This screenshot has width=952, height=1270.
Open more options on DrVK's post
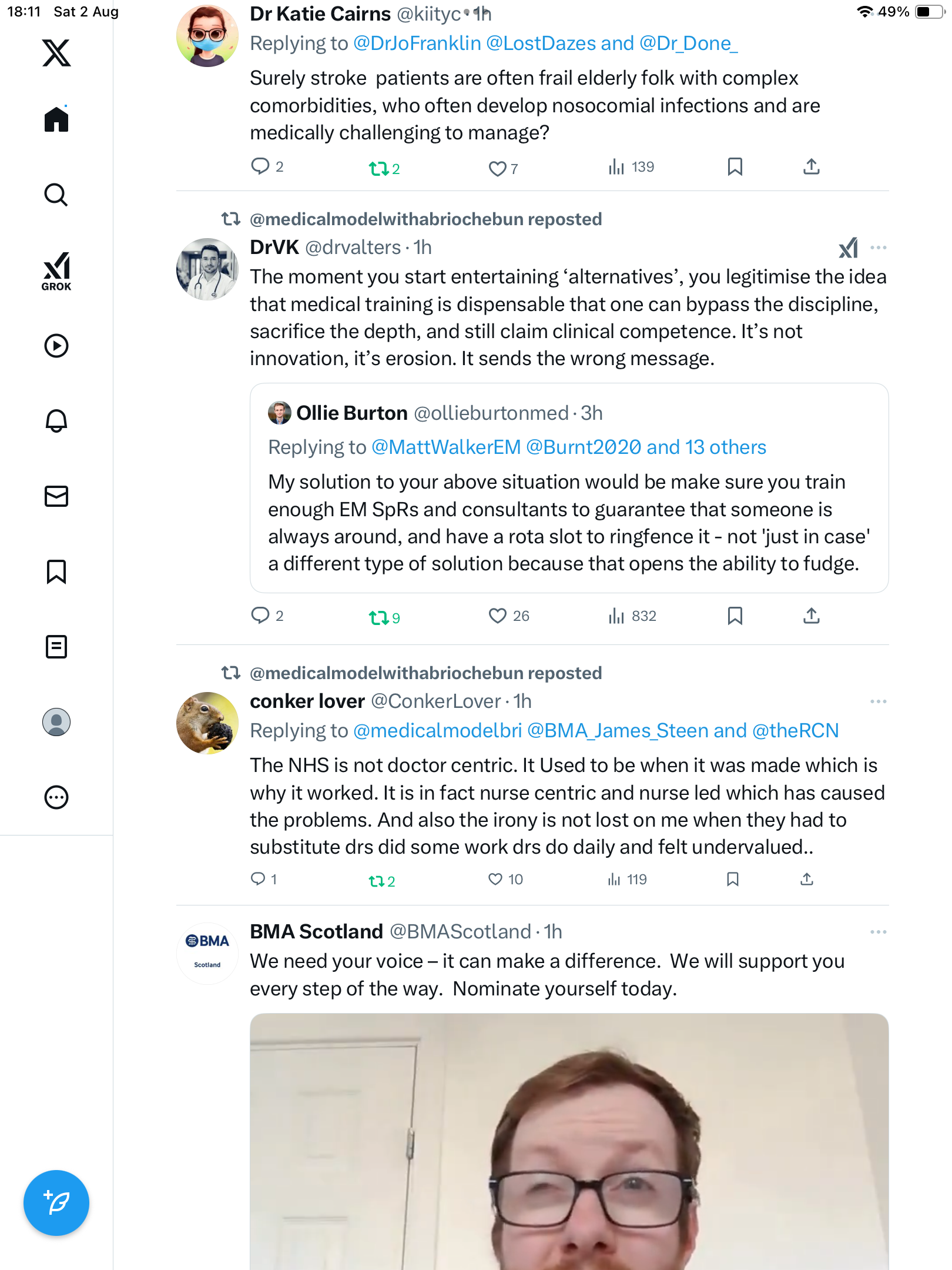click(x=878, y=248)
